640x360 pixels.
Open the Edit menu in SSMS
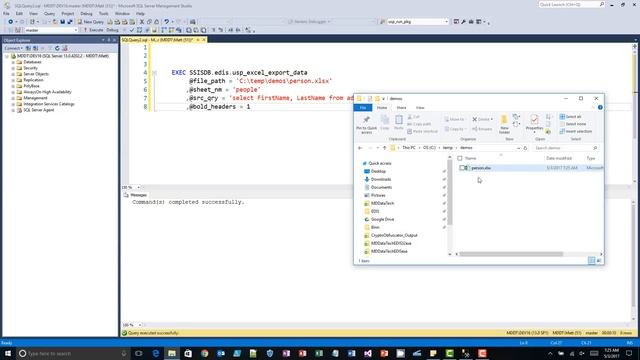coord(19,13)
